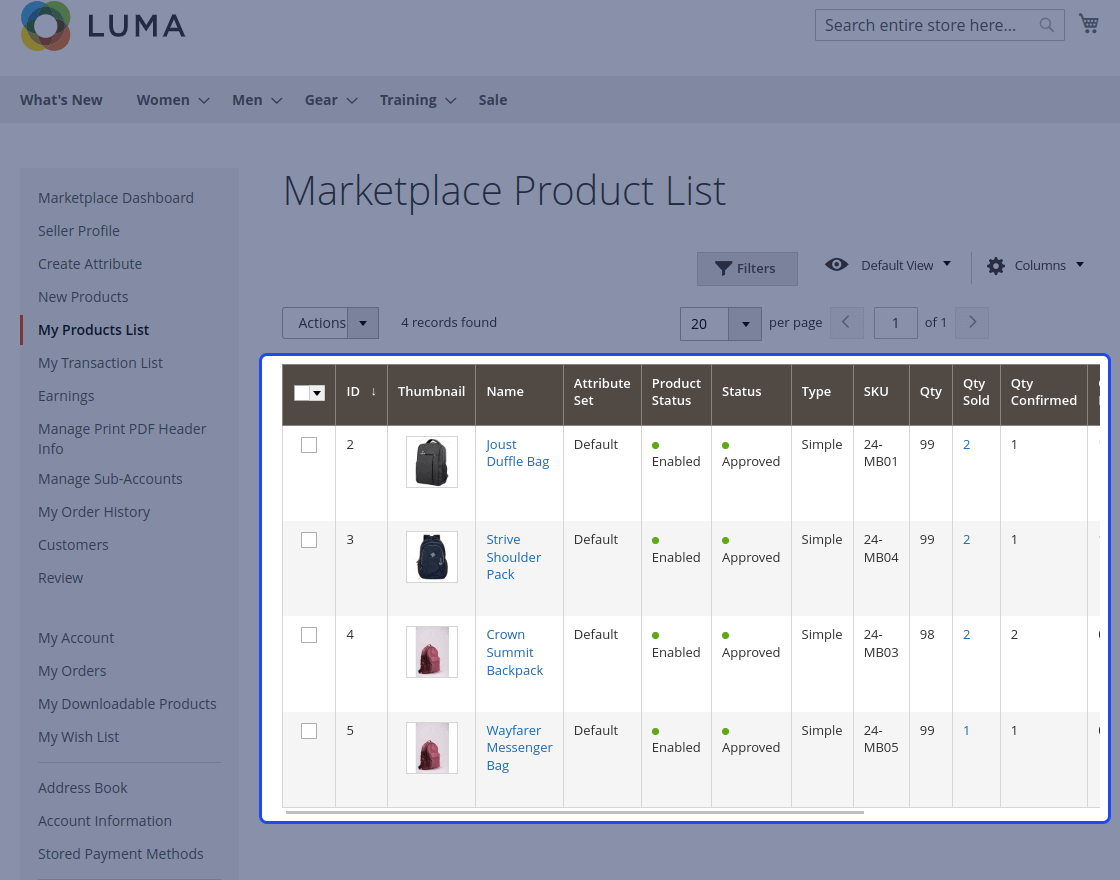Open Marketplace Dashboard in sidebar
Viewport: 1120px width, 880px height.
coord(116,198)
